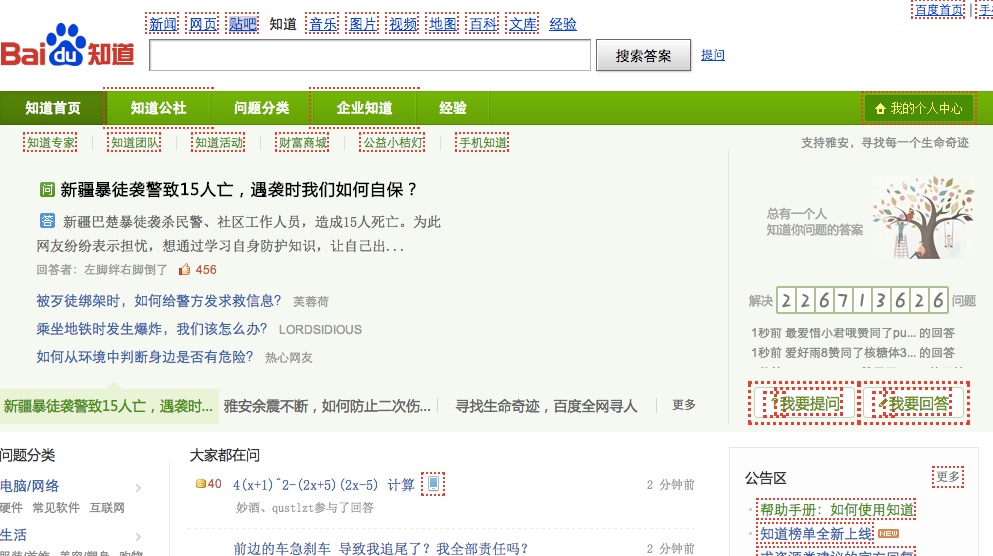Open the 百科 link
The height and width of the screenshot is (556, 993).
(x=483, y=24)
